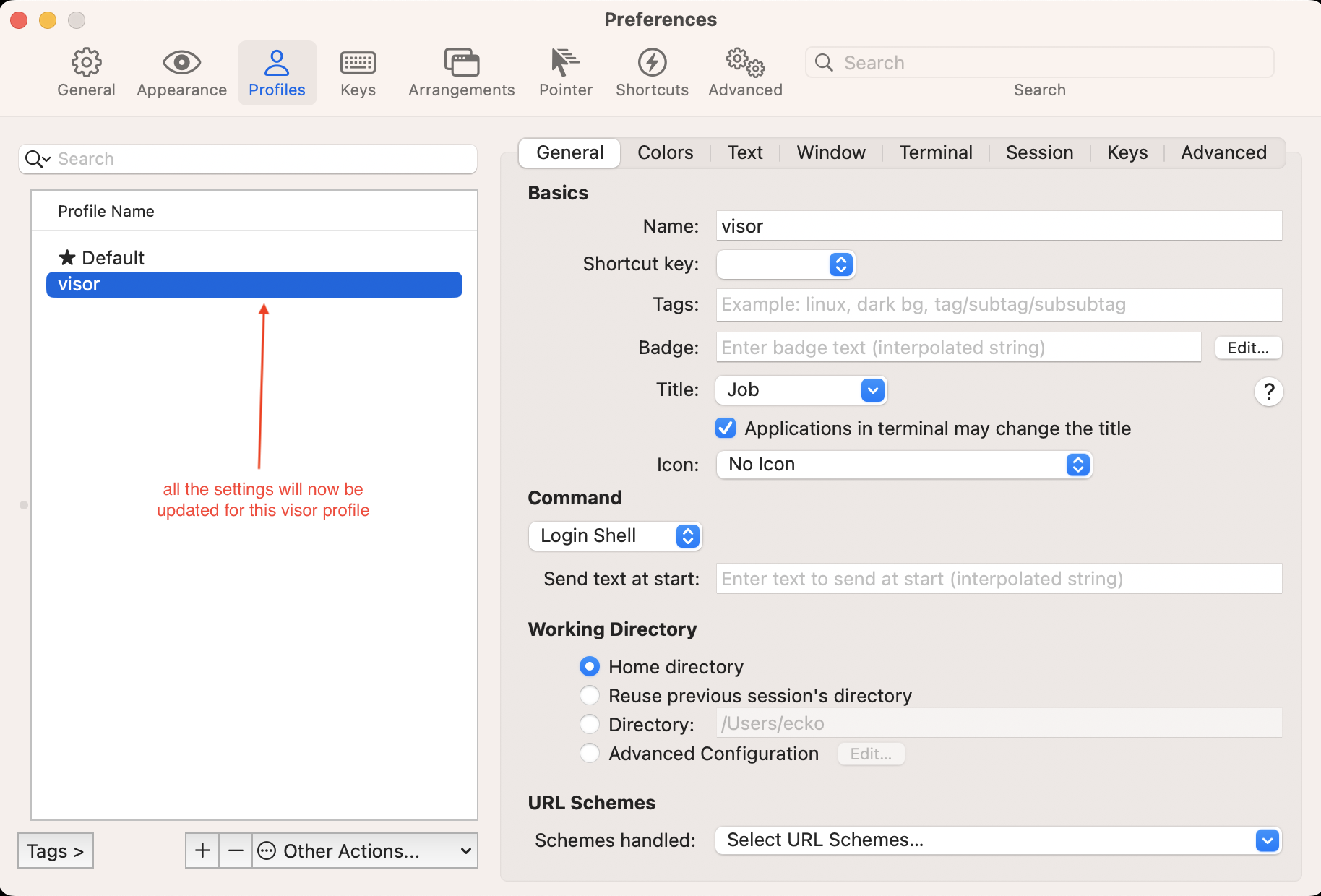The image size is (1321, 896).
Task: Open the Select URL Schemes dropdown
Action: [998, 840]
